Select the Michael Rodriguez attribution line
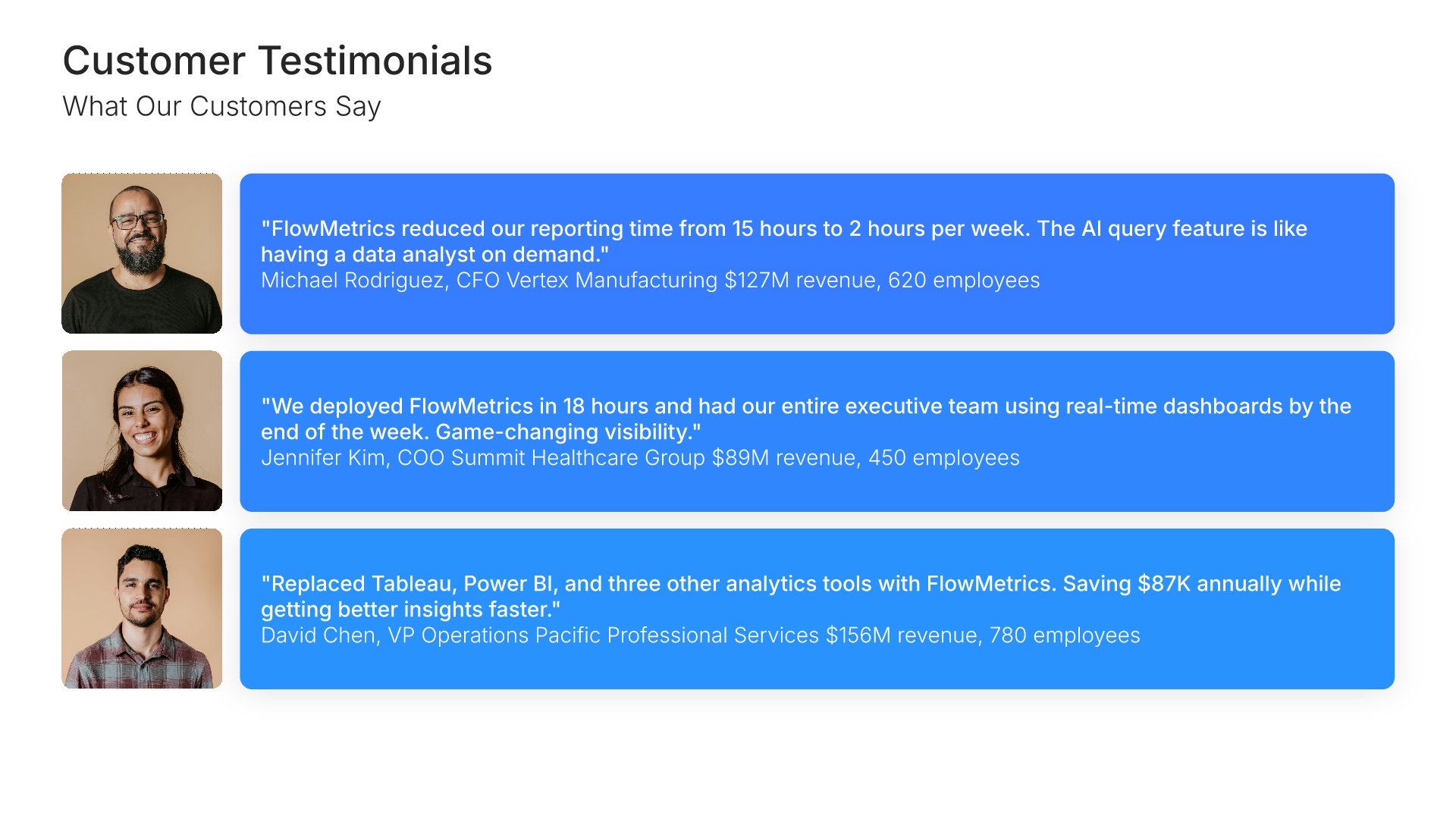1456x819 pixels. 650,281
